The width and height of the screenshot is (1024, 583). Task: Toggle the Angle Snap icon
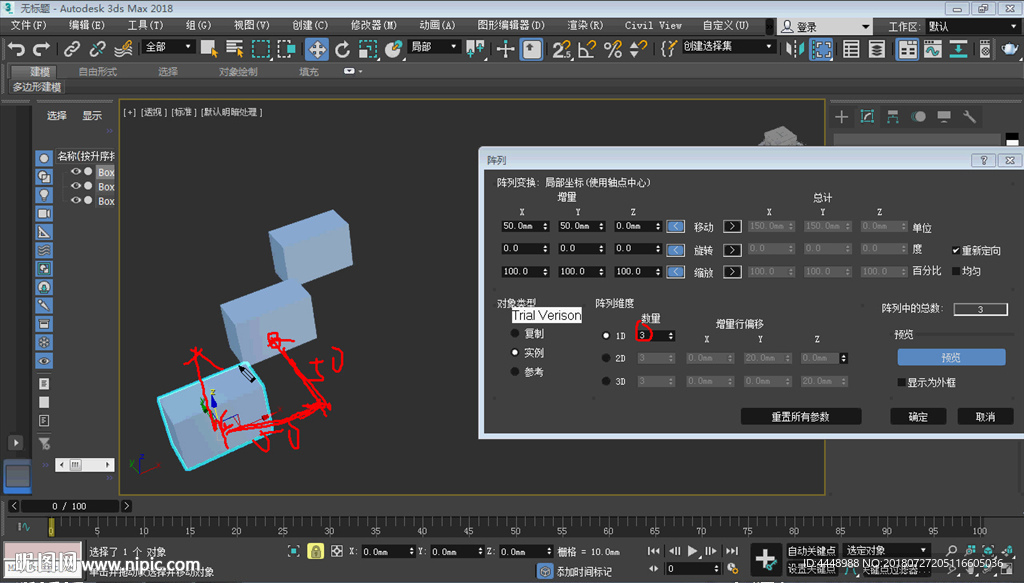click(x=587, y=49)
